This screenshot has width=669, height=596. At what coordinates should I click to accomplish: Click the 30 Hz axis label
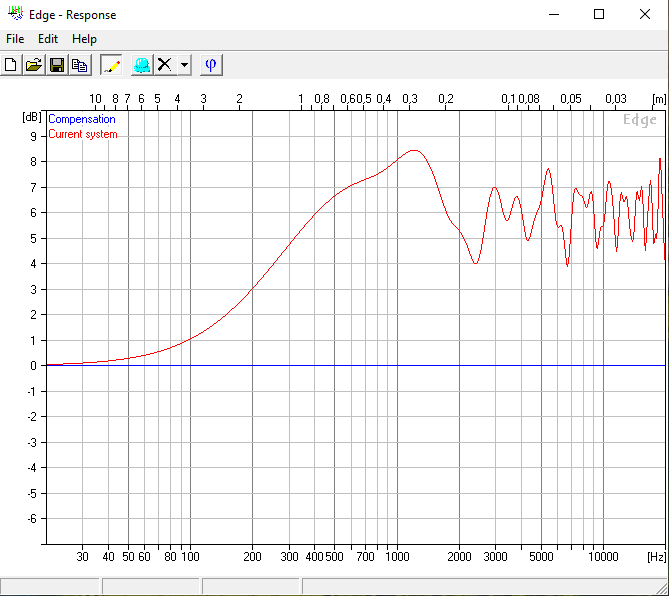pos(82,557)
